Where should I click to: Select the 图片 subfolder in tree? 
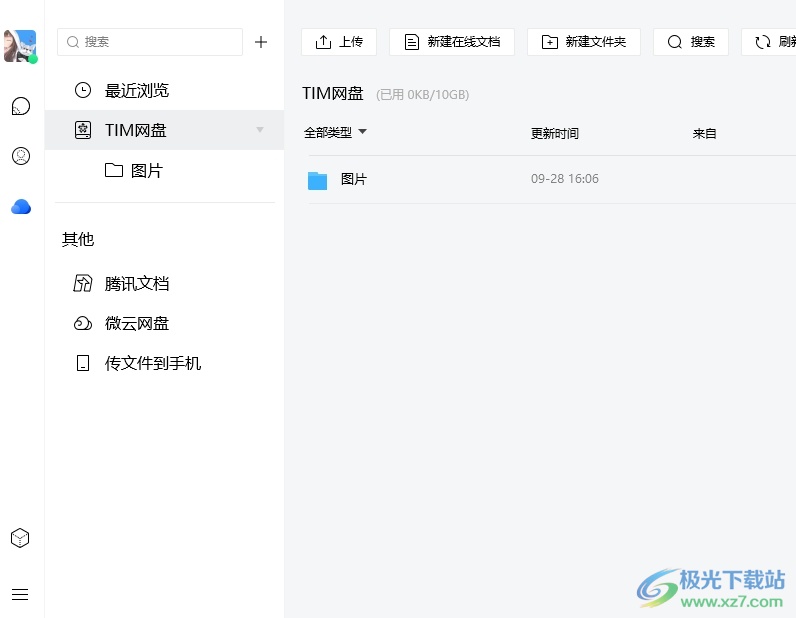(x=146, y=171)
